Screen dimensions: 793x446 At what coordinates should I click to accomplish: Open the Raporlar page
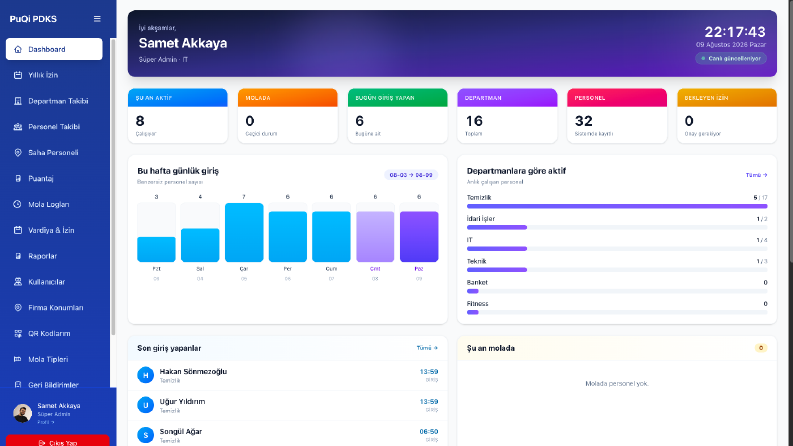click(54, 256)
